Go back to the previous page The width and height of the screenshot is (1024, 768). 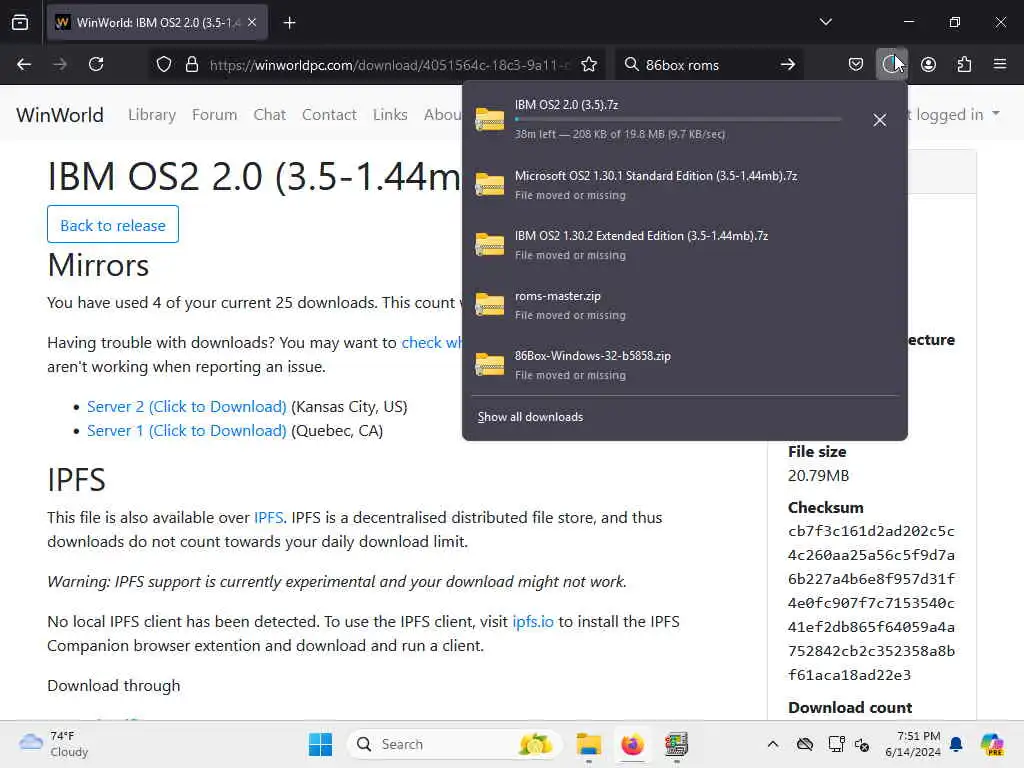click(24, 64)
